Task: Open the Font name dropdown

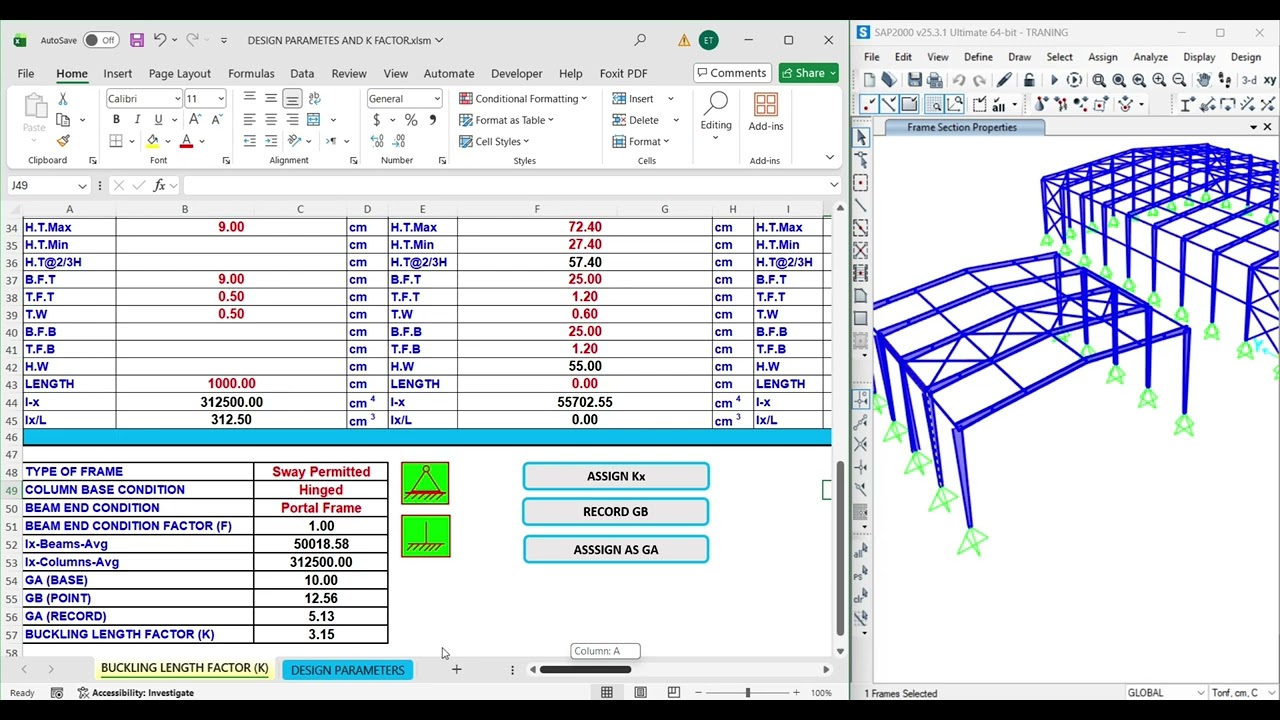Action: pos(177,99)
